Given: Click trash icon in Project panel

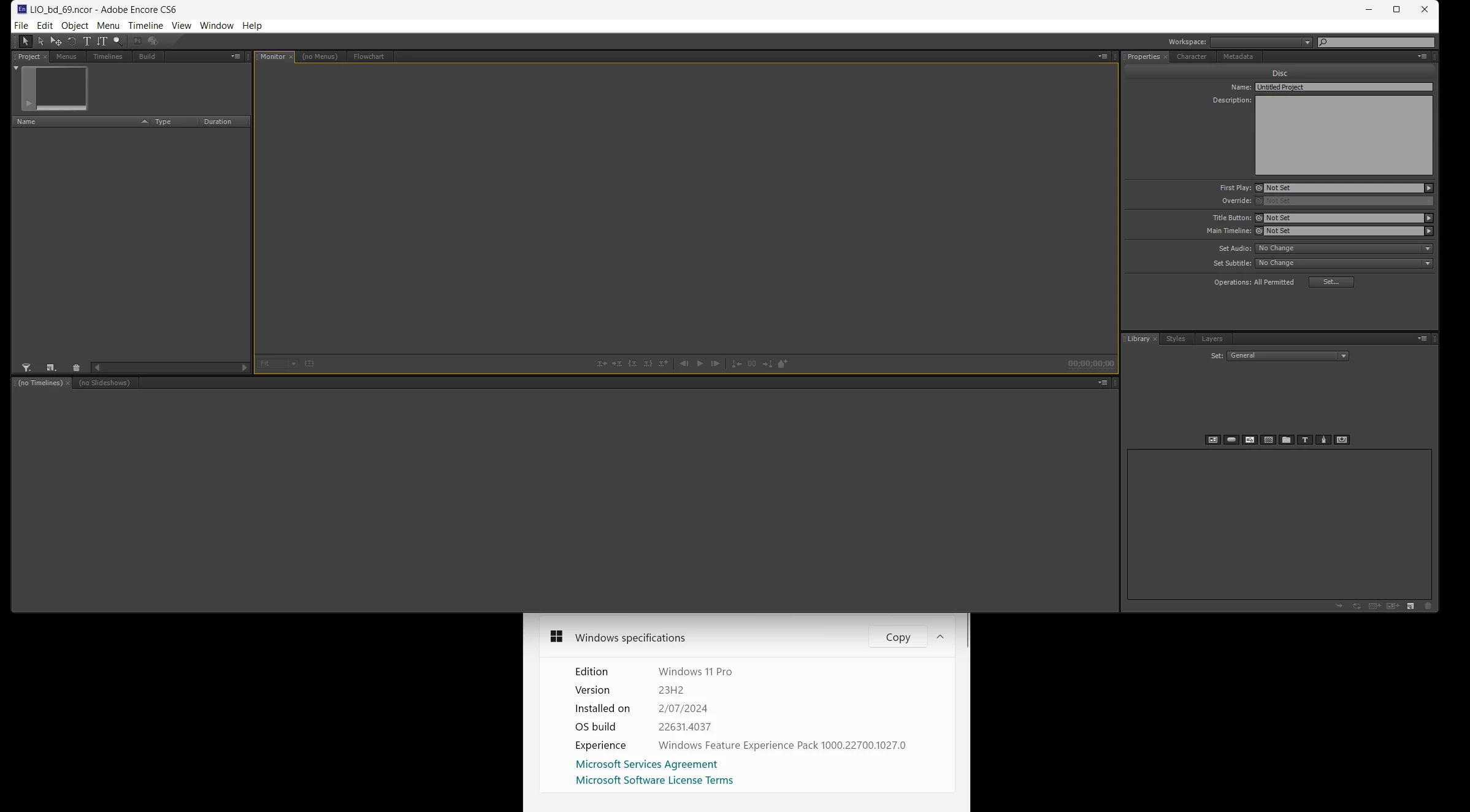Looking at the screenshot, I should pyautogui.click(x=76, y=368).
